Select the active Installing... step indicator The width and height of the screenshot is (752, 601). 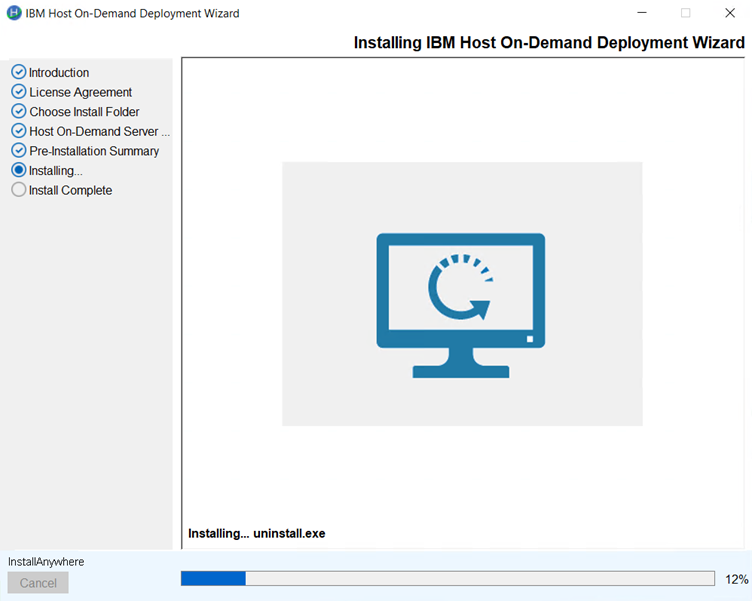(x=18, y=170)
